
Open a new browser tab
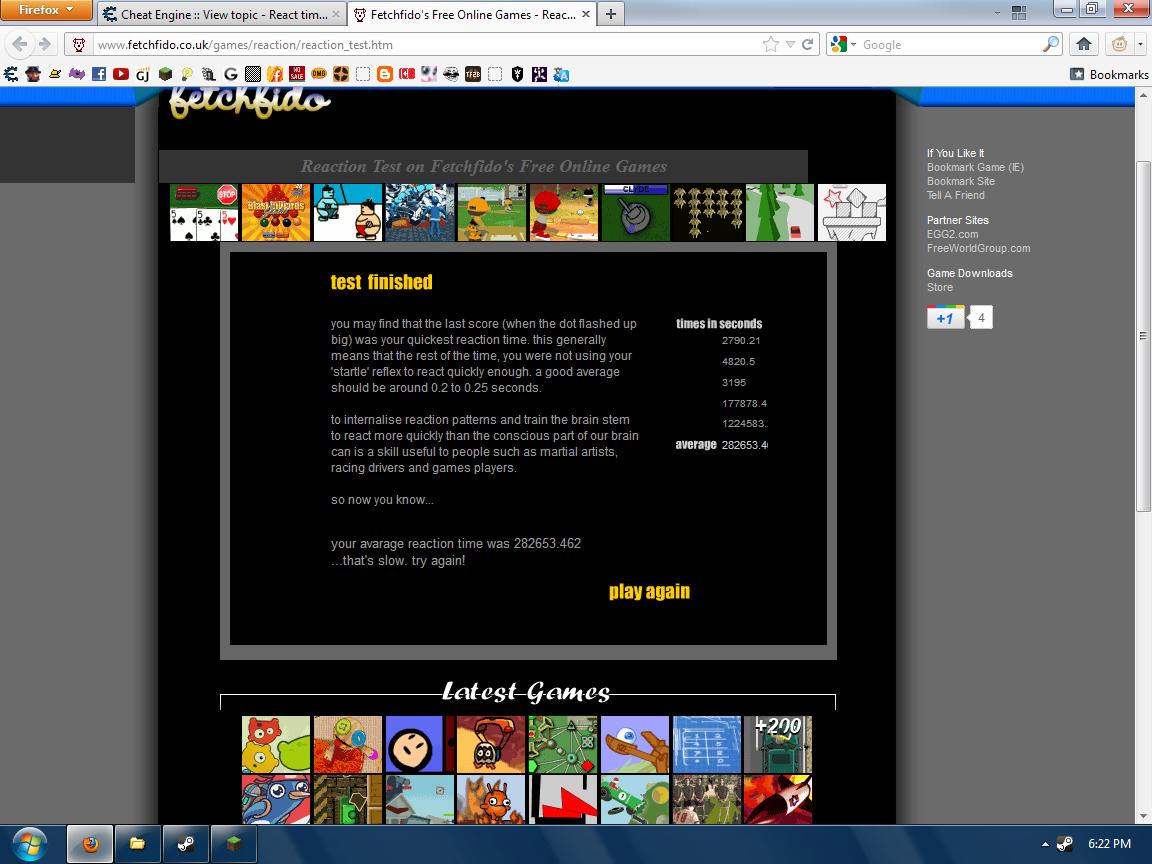[611, 14]
